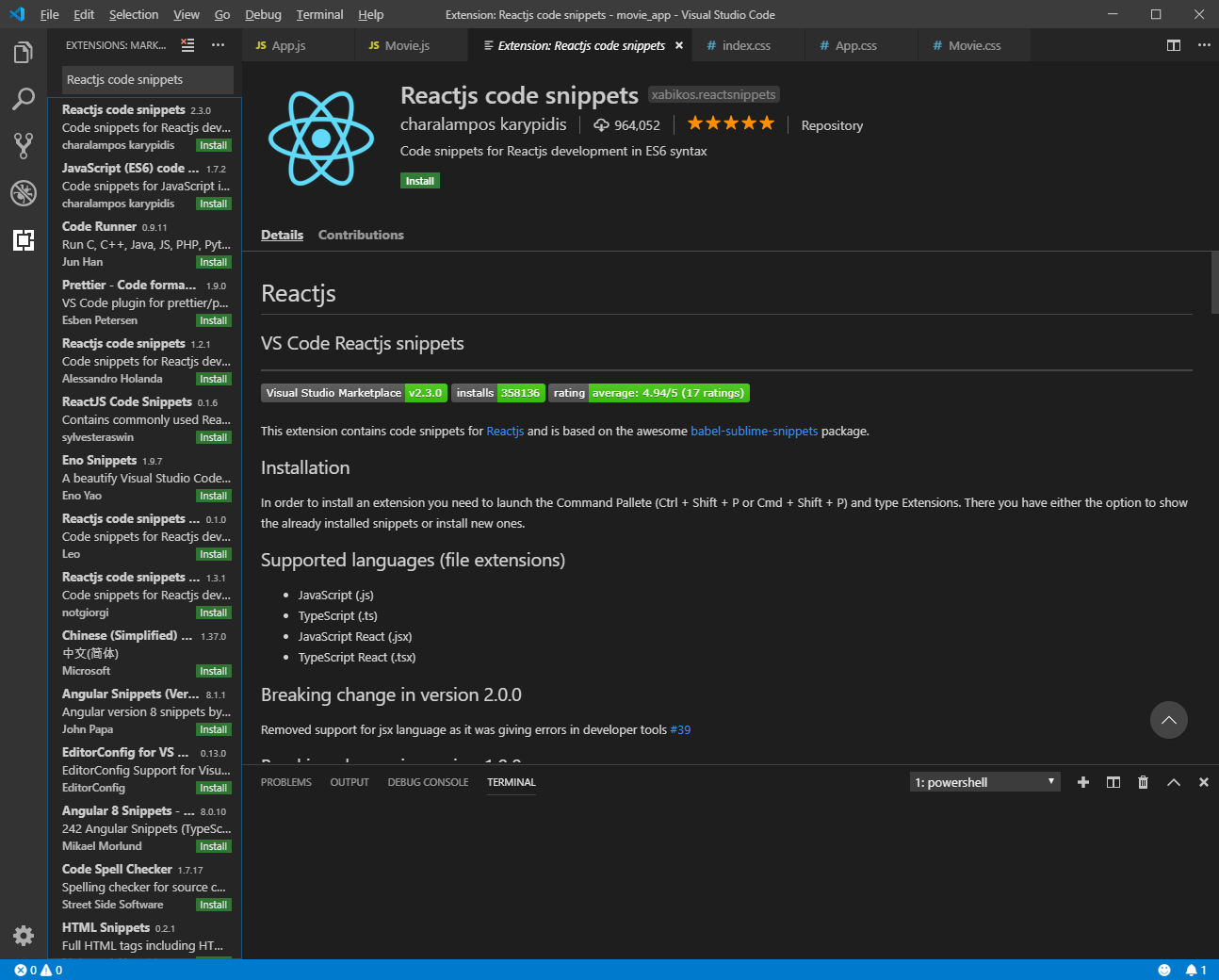Open the Search view icon

pyautogui.click(x=24, y=99)
